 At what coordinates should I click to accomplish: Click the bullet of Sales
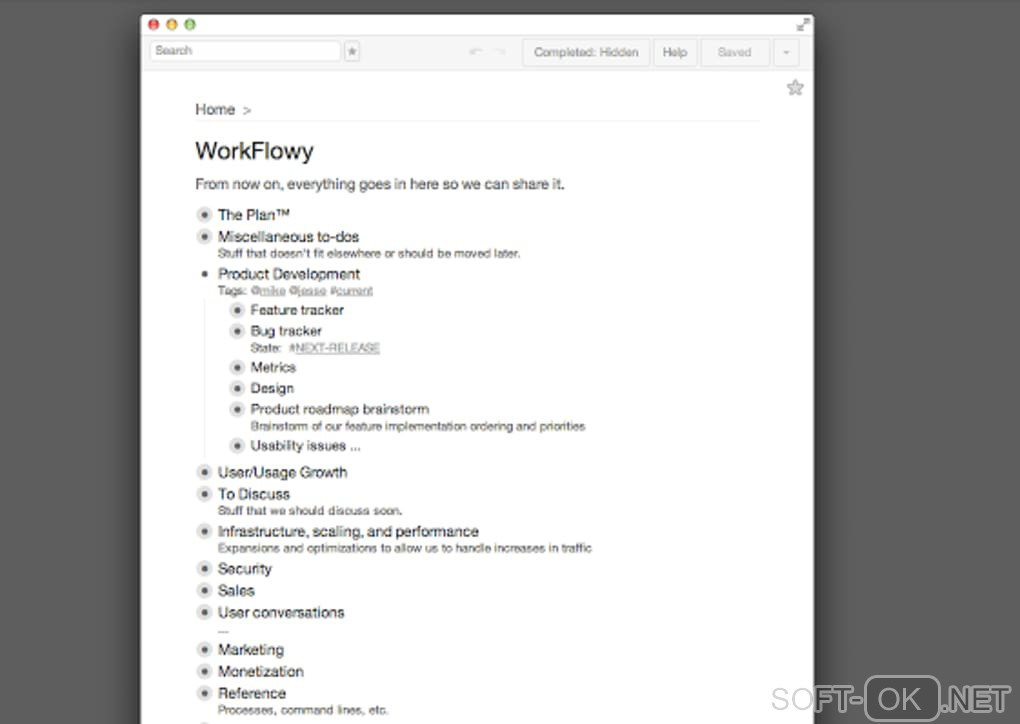204,591
